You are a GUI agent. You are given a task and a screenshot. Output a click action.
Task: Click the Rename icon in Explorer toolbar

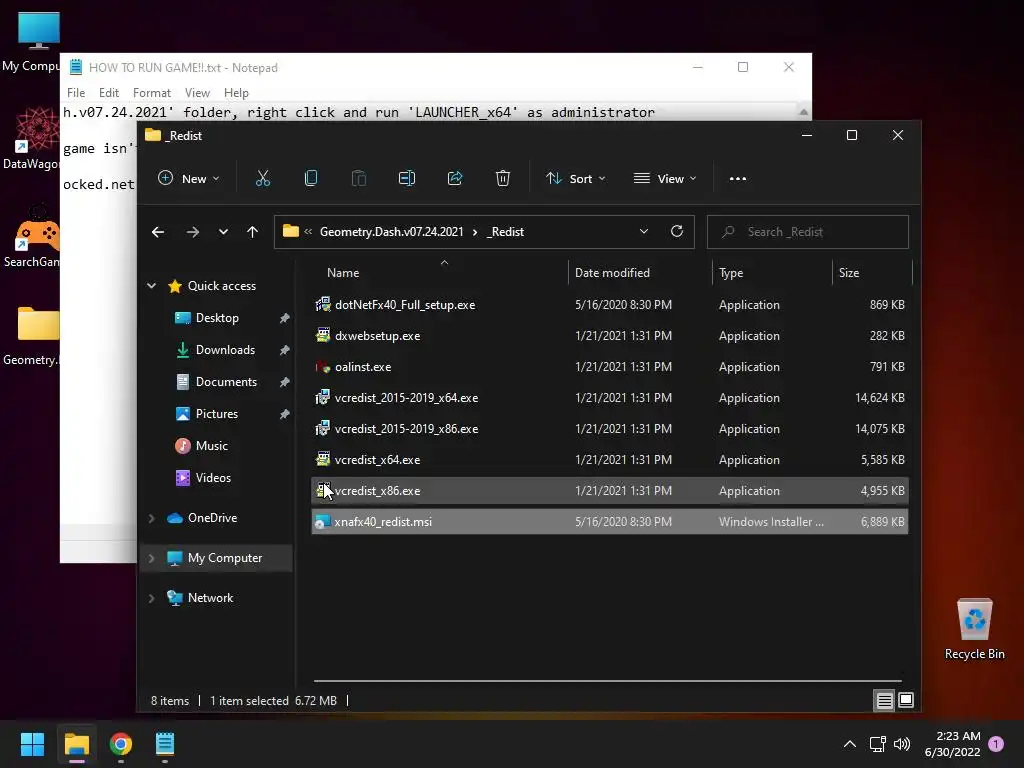[407, 178]
